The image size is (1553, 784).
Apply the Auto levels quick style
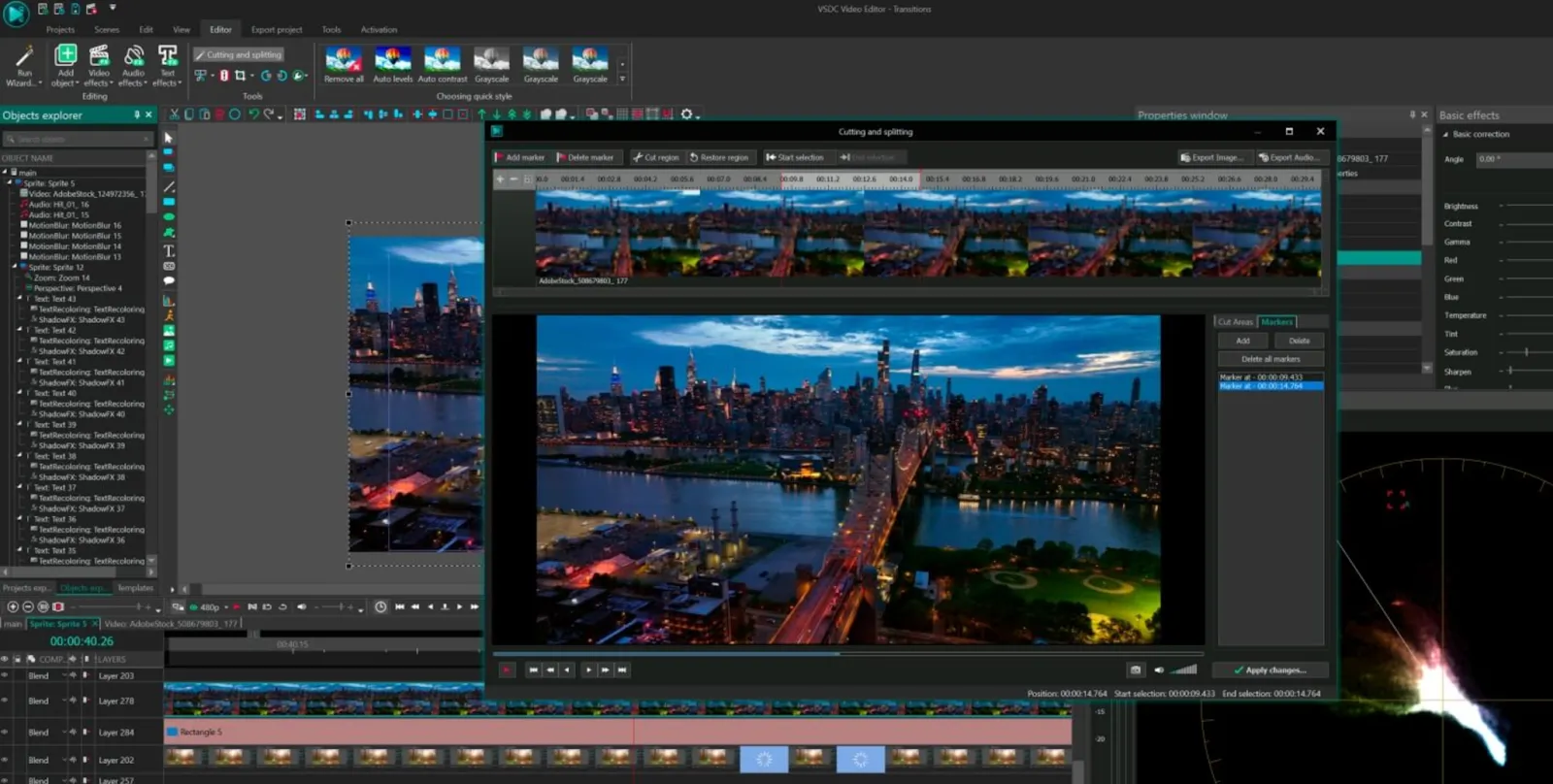[x=392, y=65]
